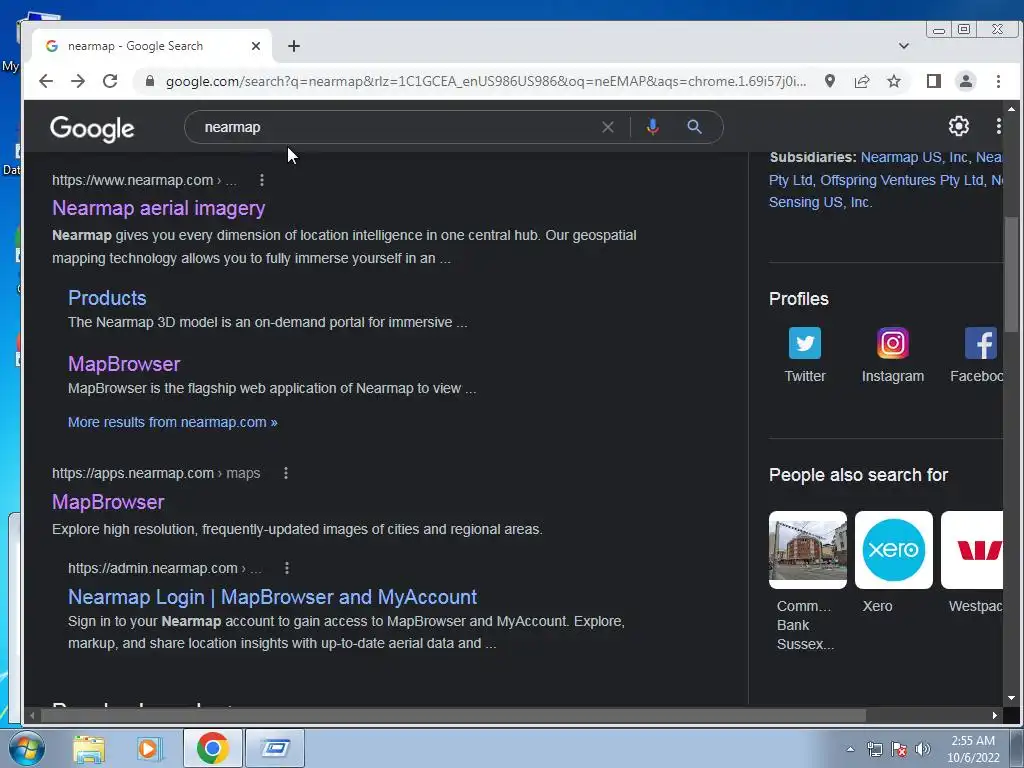
Task: Share this page icon
Action: 862,81
